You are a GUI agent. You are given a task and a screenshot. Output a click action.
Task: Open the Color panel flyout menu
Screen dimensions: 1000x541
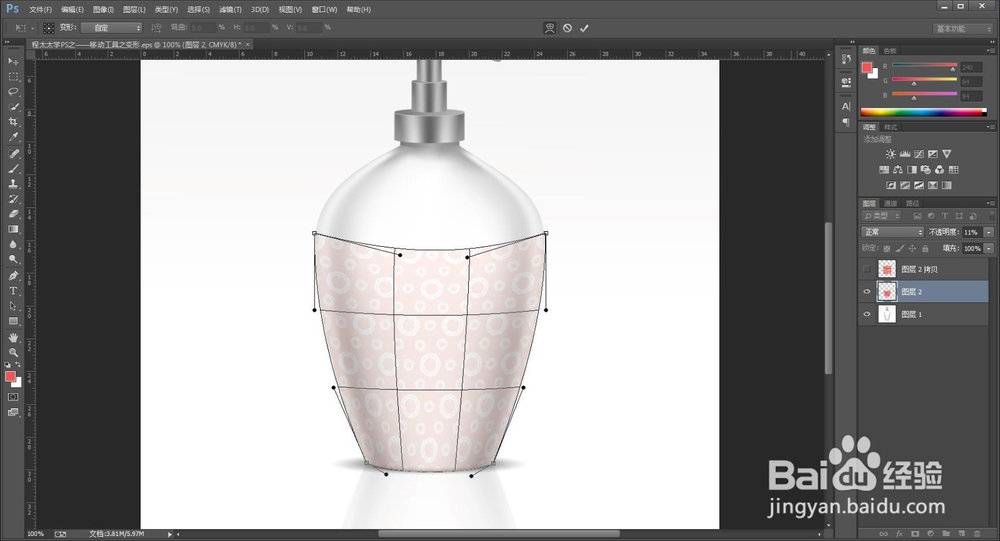click(x=991, y=50)
